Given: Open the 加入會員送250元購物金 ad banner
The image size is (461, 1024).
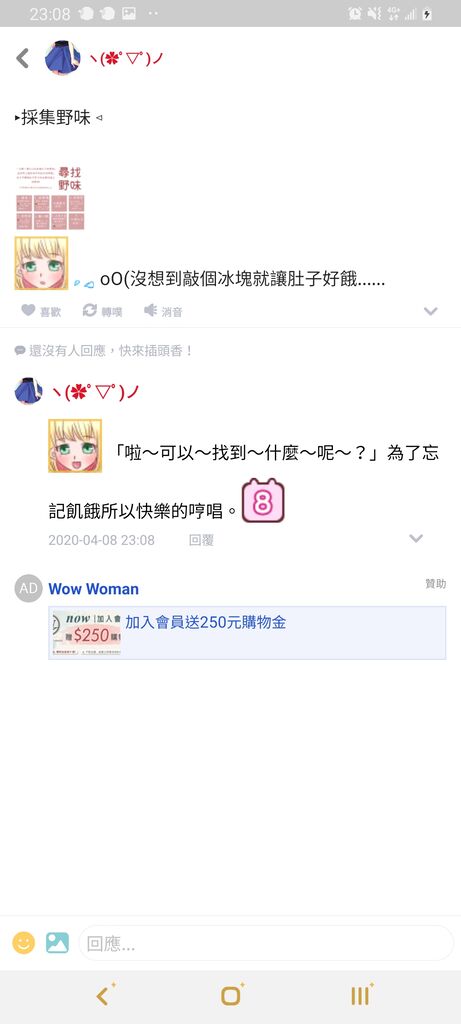Looking at the screenshot, I should (247, 633).
